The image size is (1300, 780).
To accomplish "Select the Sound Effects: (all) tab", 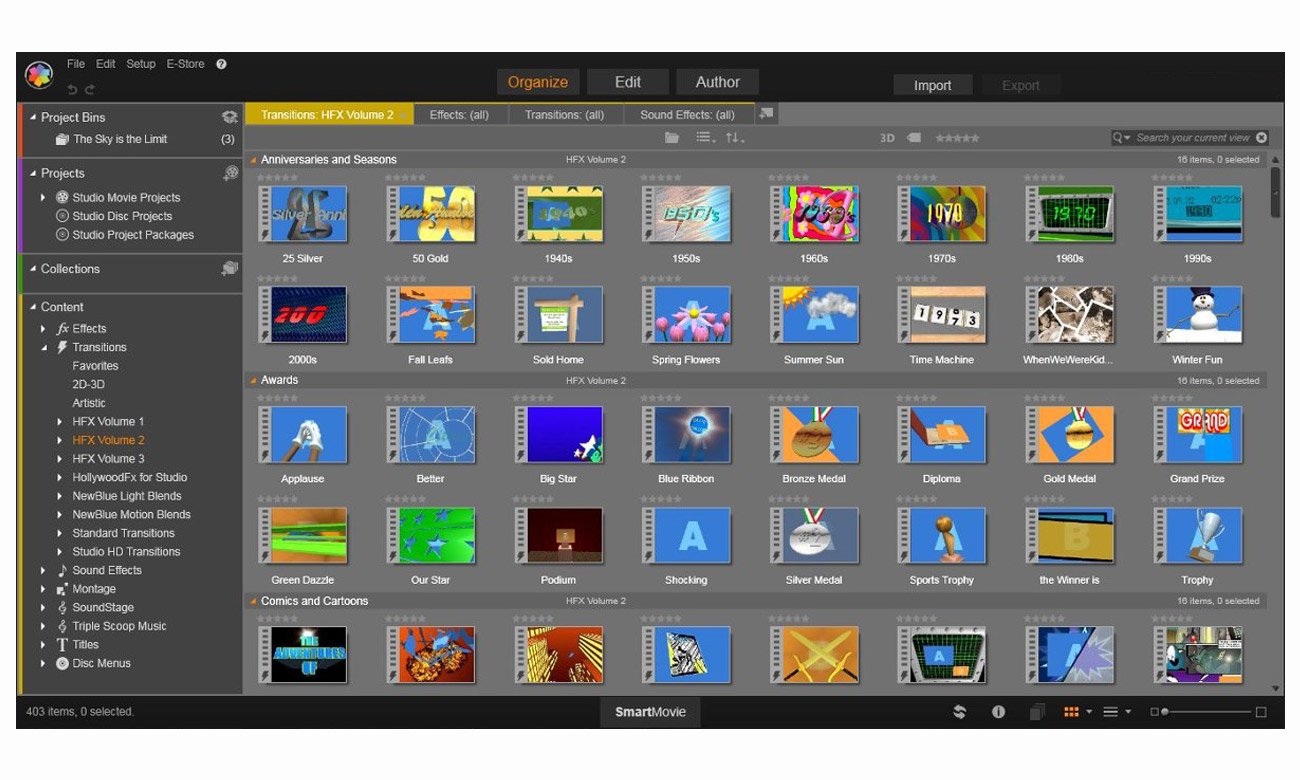I will click(x=687, y=115).
